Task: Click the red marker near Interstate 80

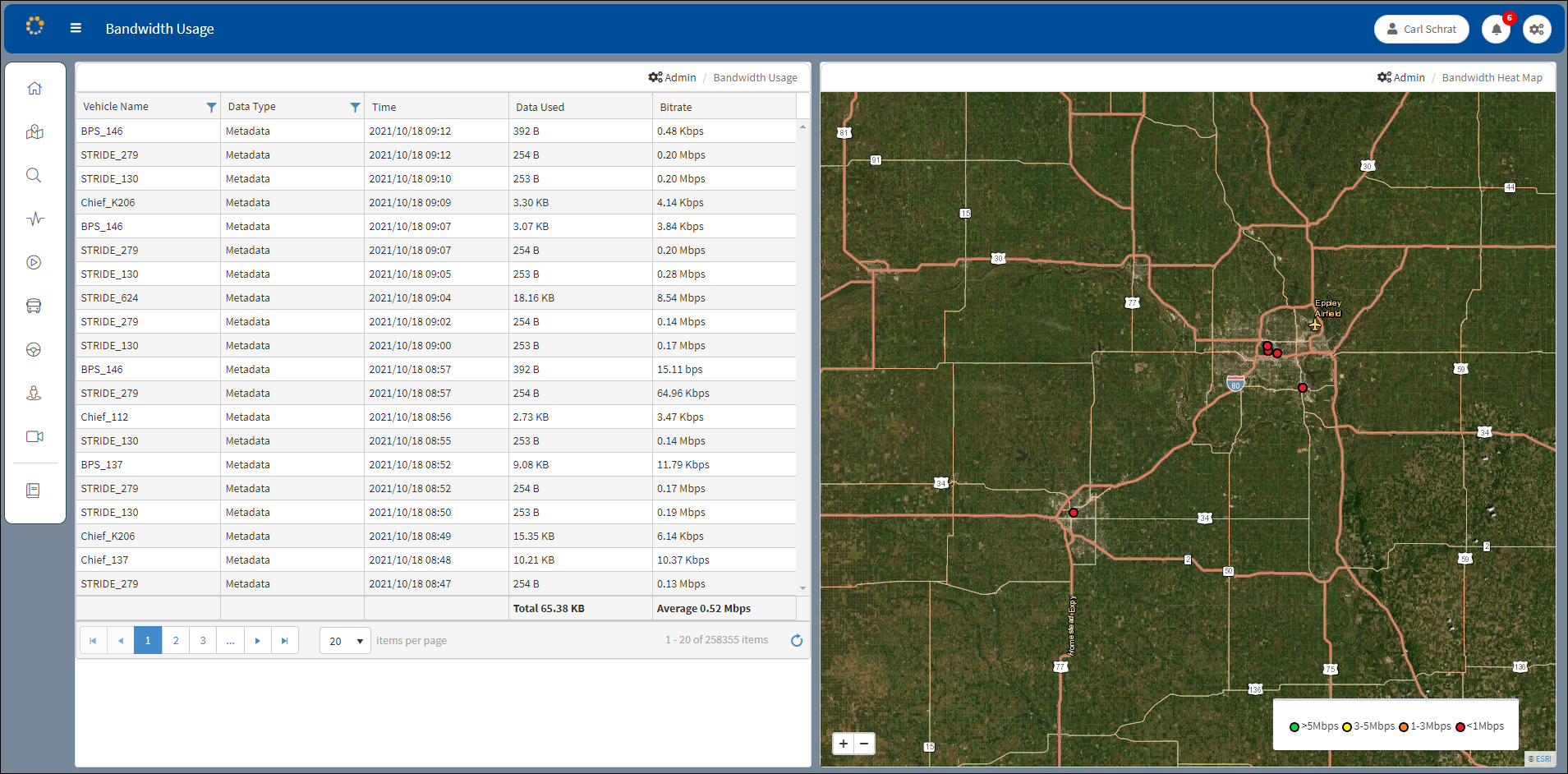Action: [x=1302, y=388]
